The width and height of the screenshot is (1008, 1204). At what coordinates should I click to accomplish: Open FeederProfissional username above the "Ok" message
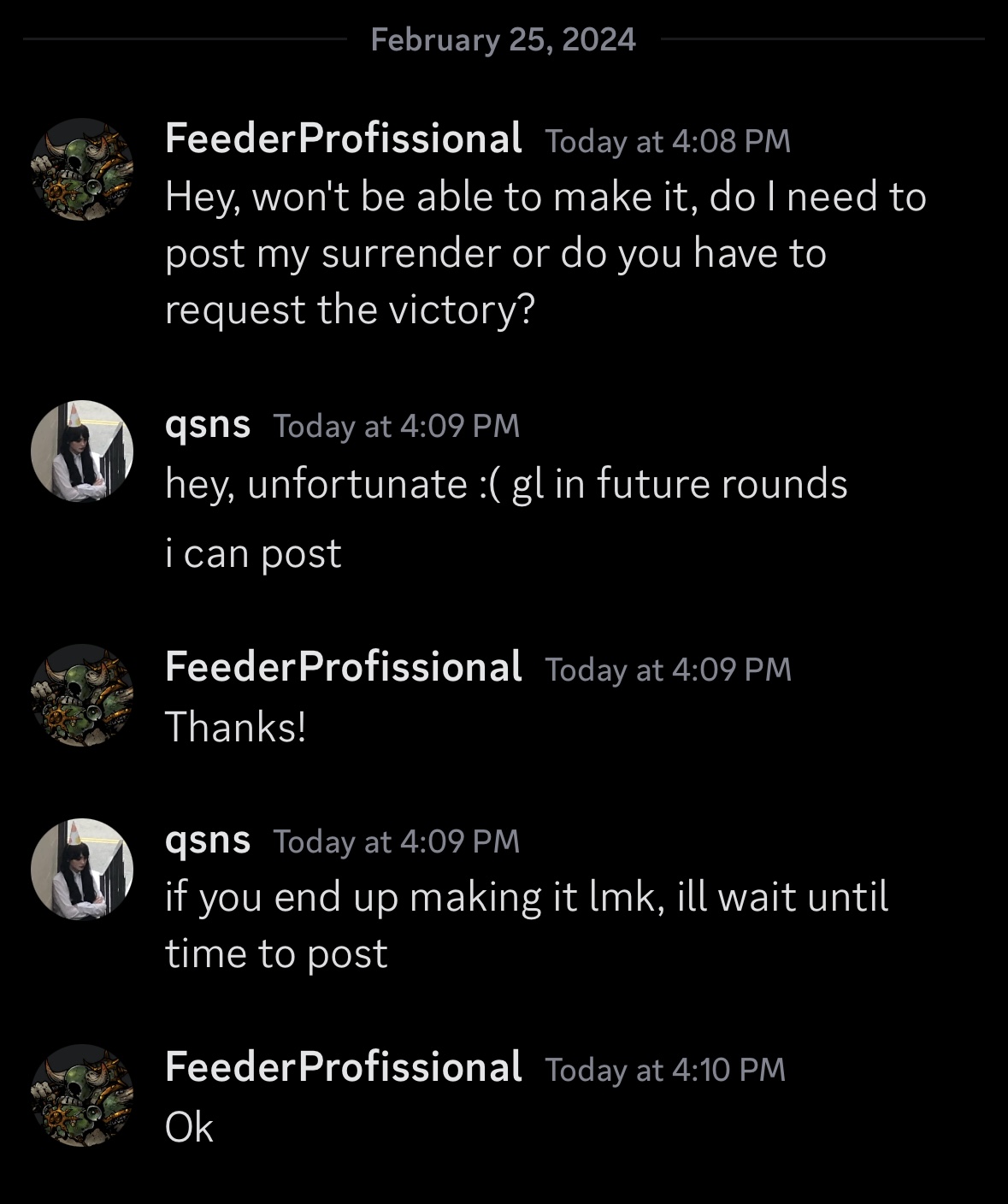click(343, 1067)
